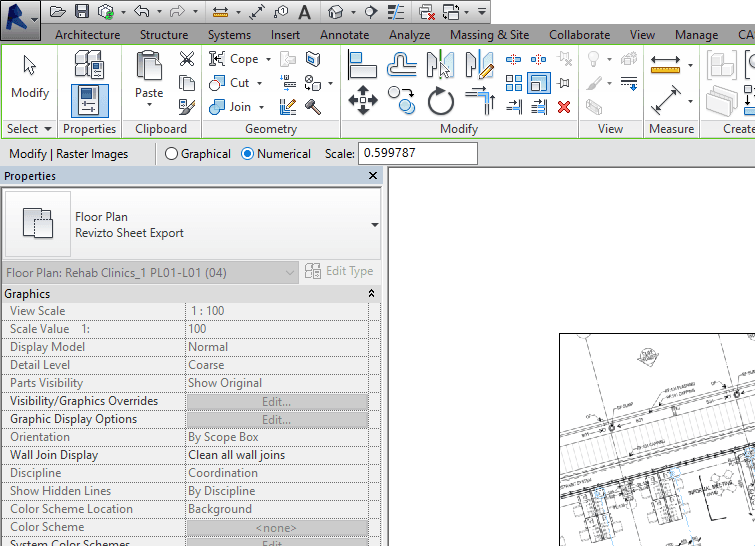Image resolution: width=755 pixels, height=546 pixels.
Task: Click the Measure Between Two References ruler icon
Action: (x=665, y=65)
